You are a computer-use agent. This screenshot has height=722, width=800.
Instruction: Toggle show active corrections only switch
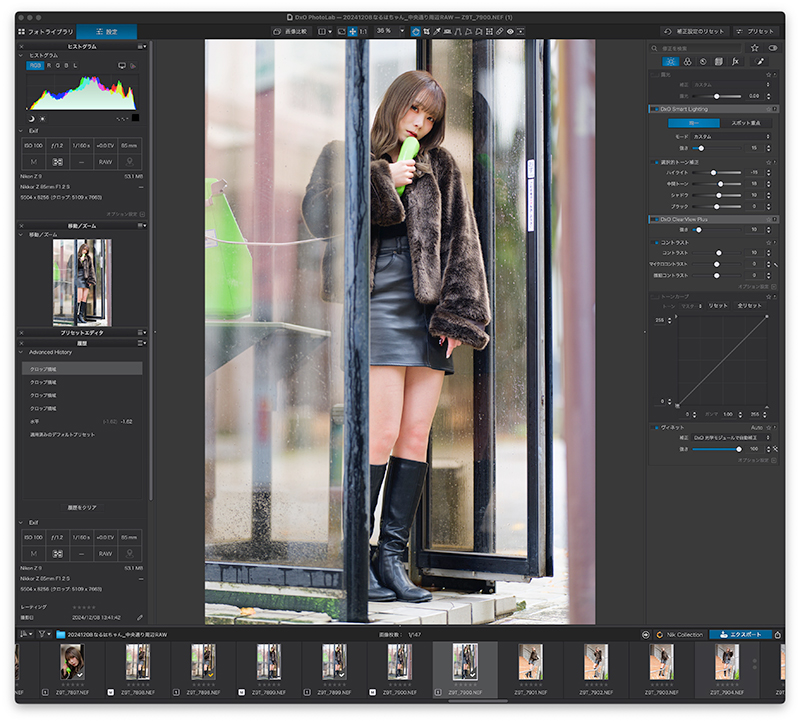(x=773, y=47)
